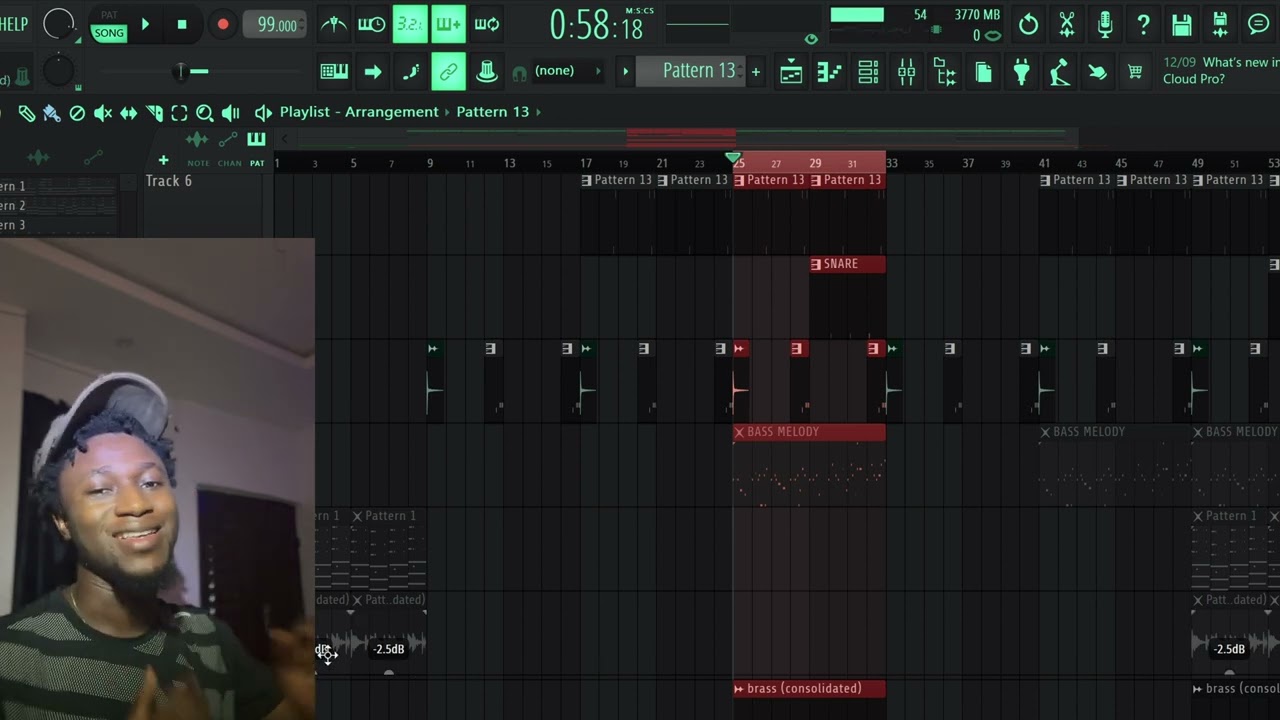Toggle wait for input before recording
The height and width of the screenshot is (720, 1280).
372,25
